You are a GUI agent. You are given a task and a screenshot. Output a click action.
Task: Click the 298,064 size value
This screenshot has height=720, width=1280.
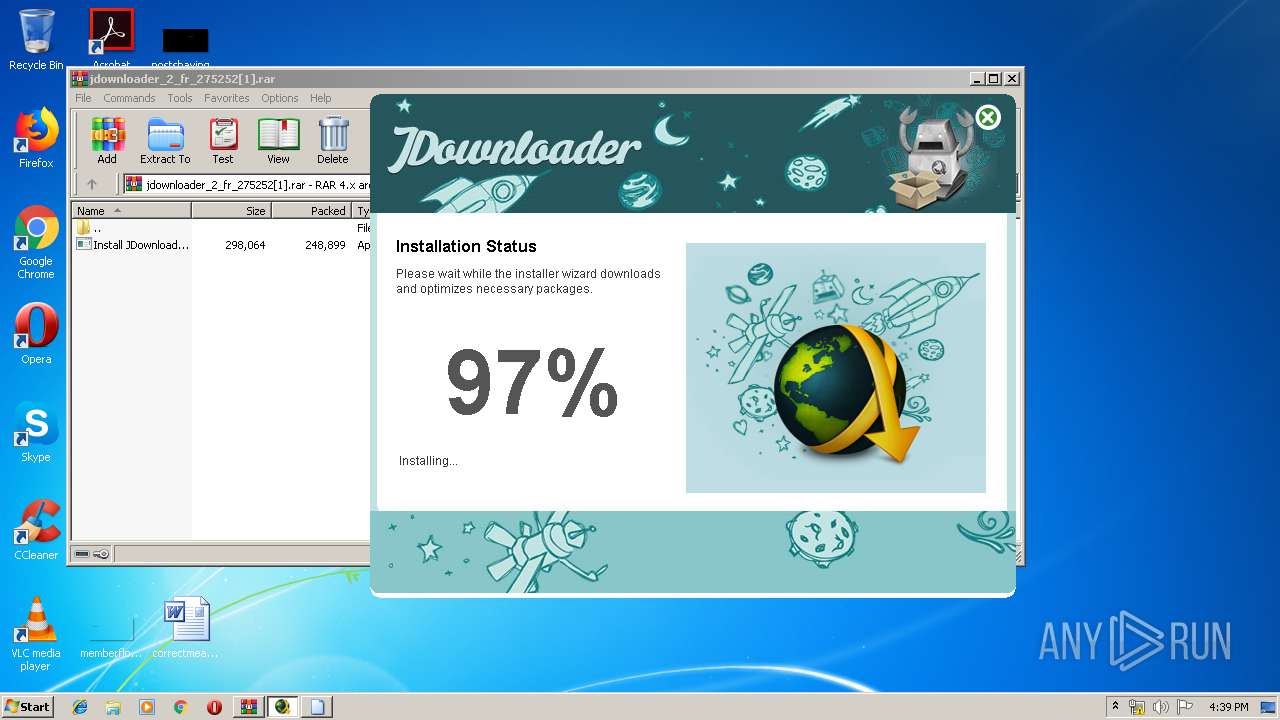tap(245, 245)
